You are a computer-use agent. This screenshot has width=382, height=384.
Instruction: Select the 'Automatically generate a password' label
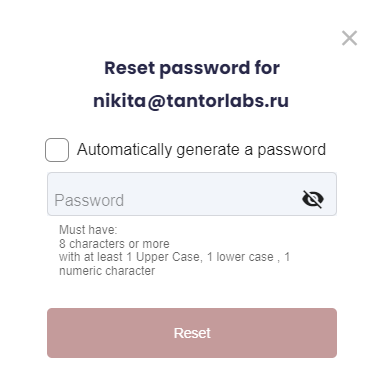[201, 150]
